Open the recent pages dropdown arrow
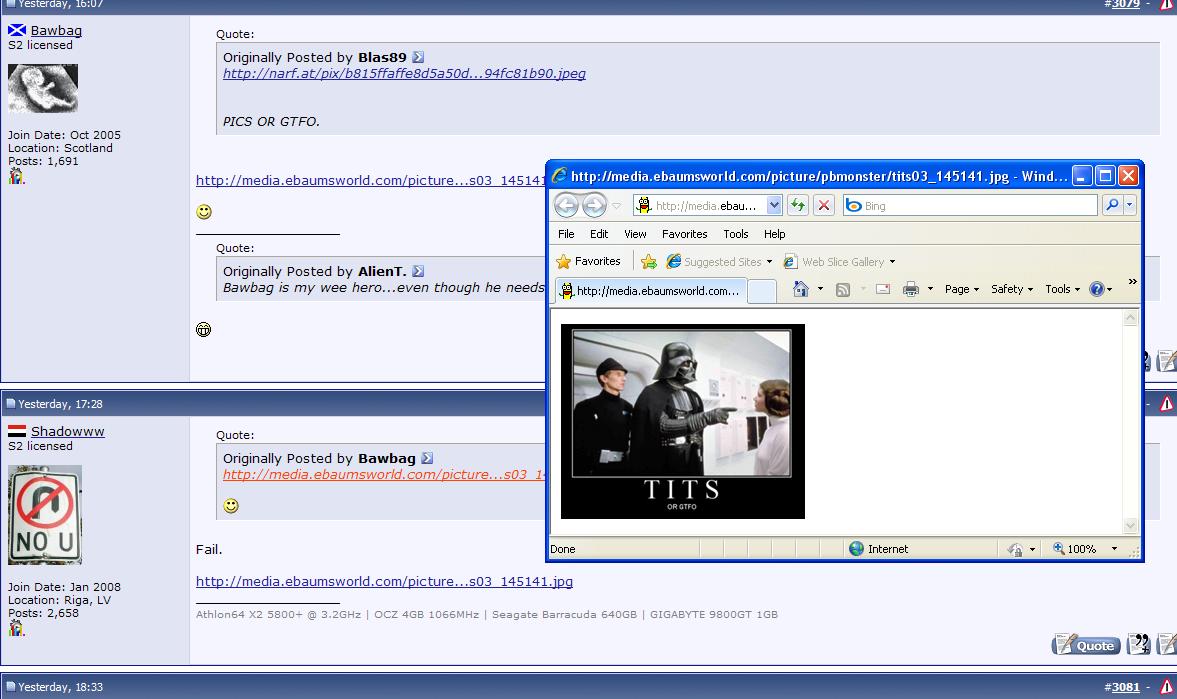The image size is (1177, 699). tap(616, 206)
